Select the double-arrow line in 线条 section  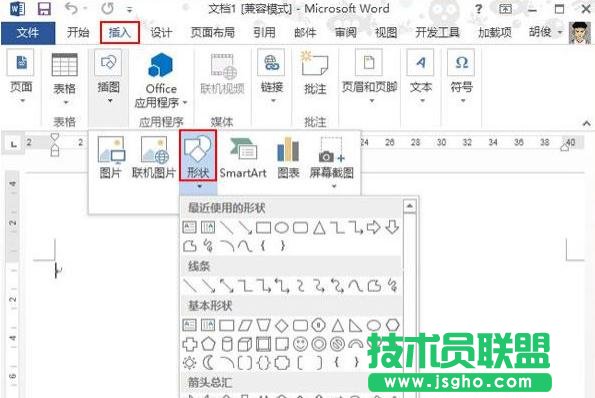[227, 286]
